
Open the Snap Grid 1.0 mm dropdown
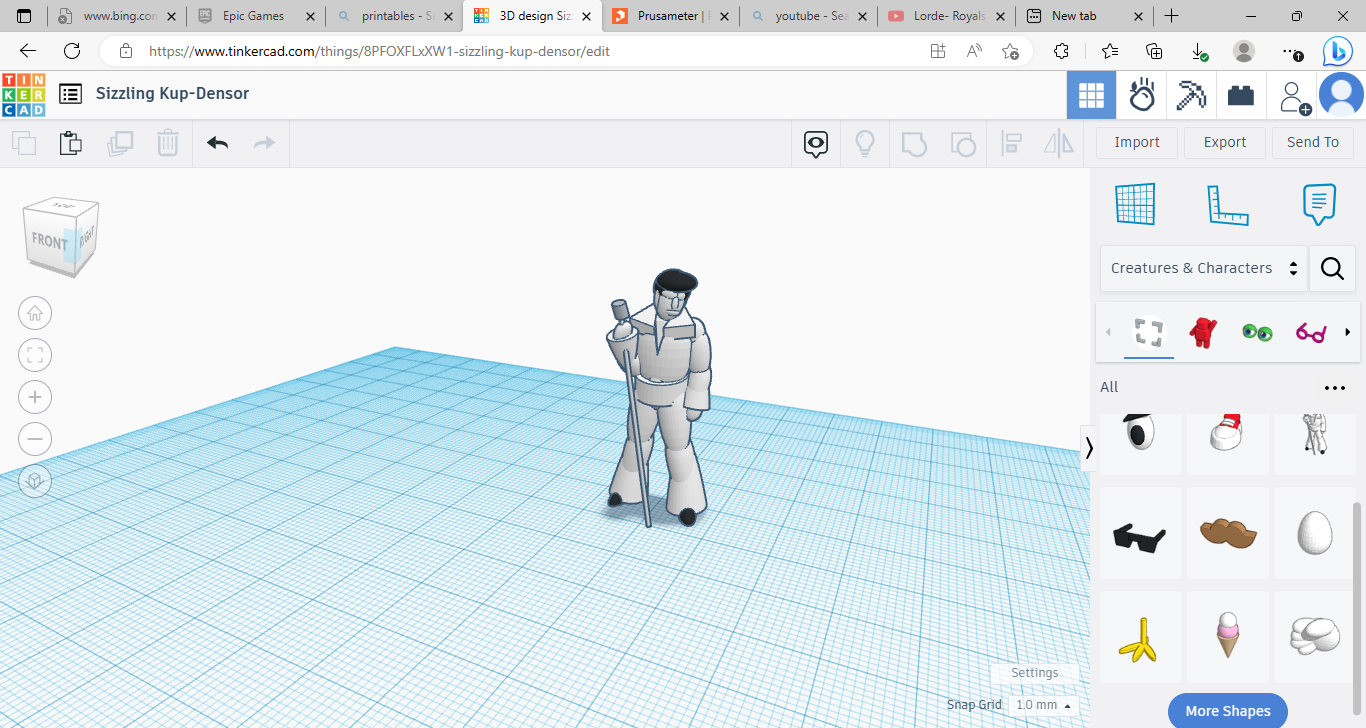tap(1045, 705)
